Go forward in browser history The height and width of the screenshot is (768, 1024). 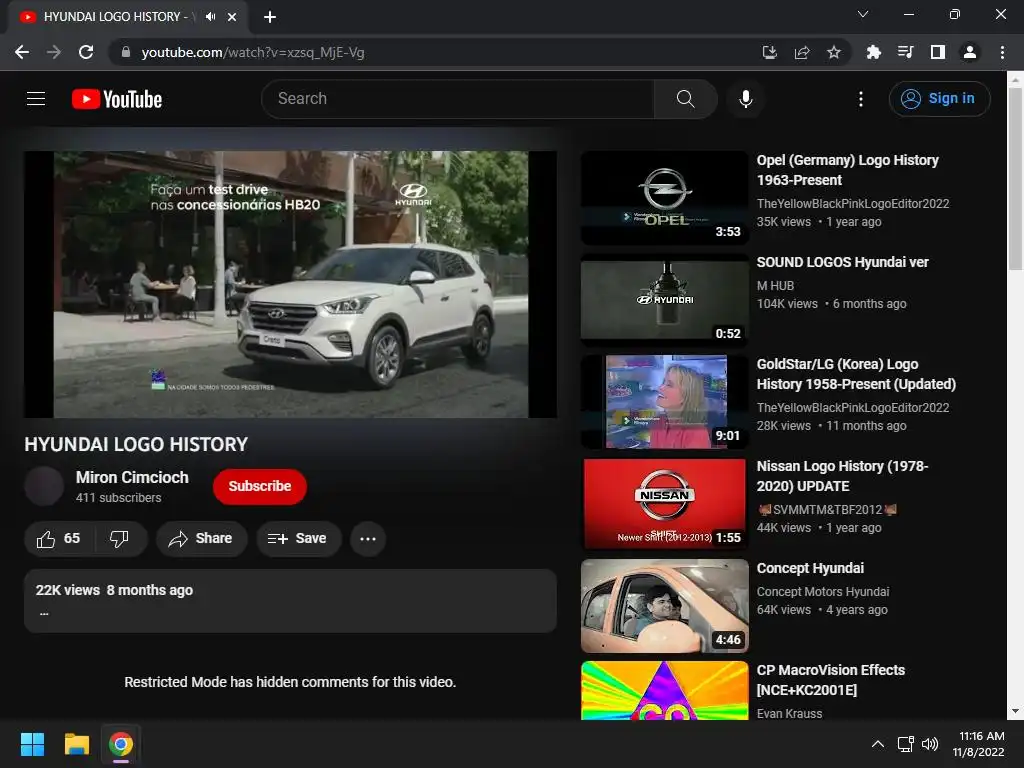pyautogui.click(x=54, y=52)
